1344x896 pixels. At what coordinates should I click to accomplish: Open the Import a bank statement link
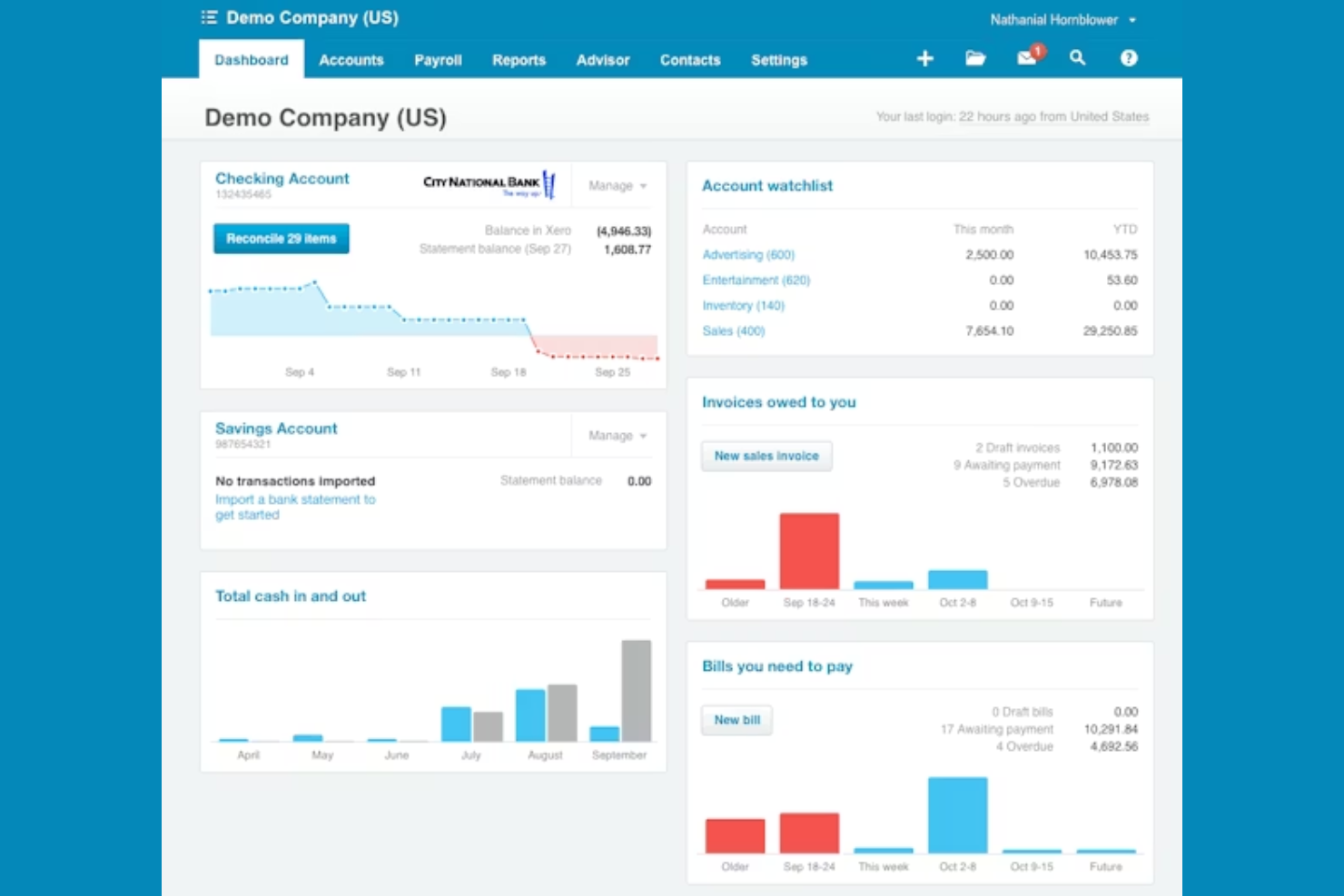(295, 499)
